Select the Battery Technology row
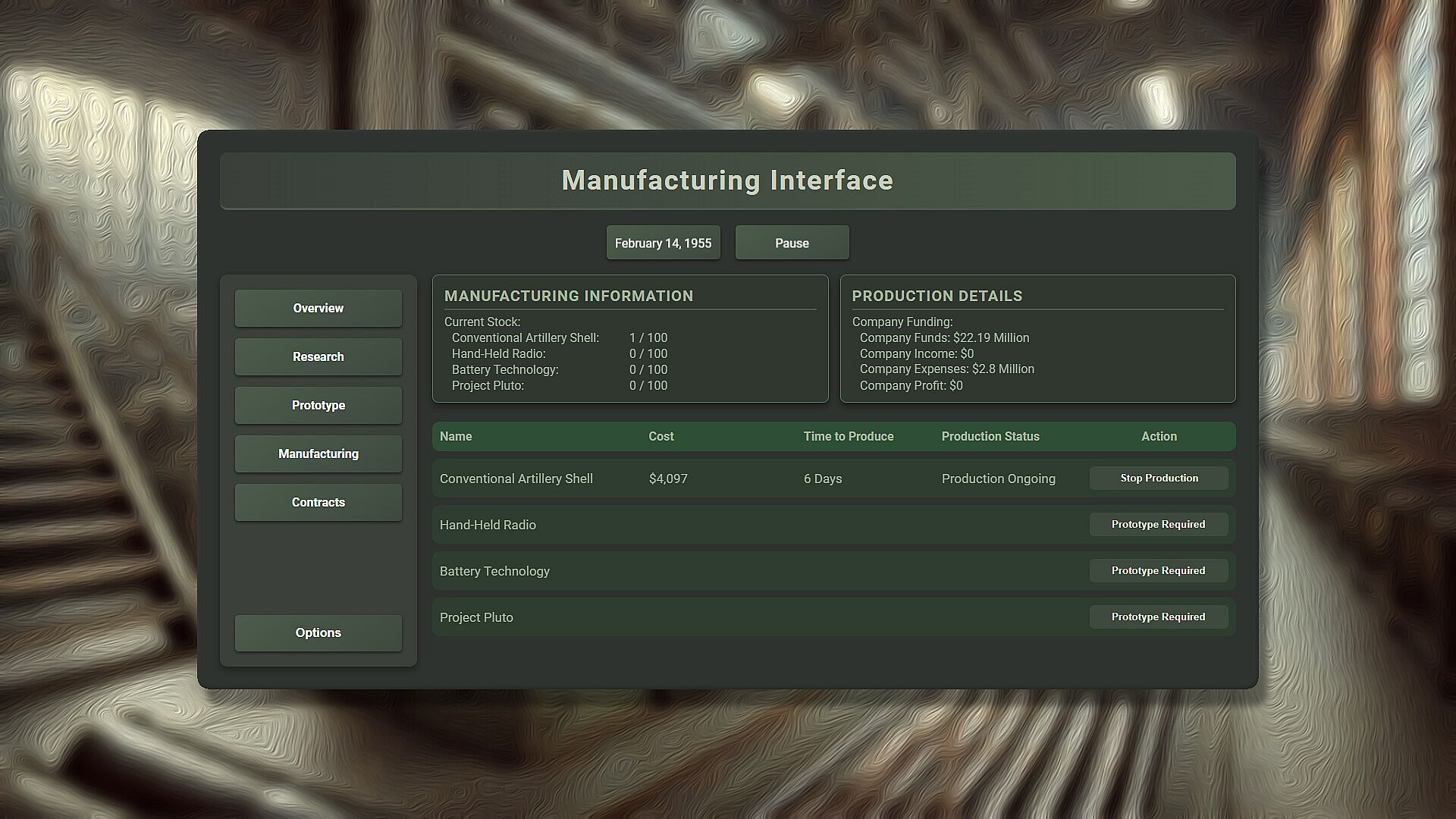 (494, 571)
